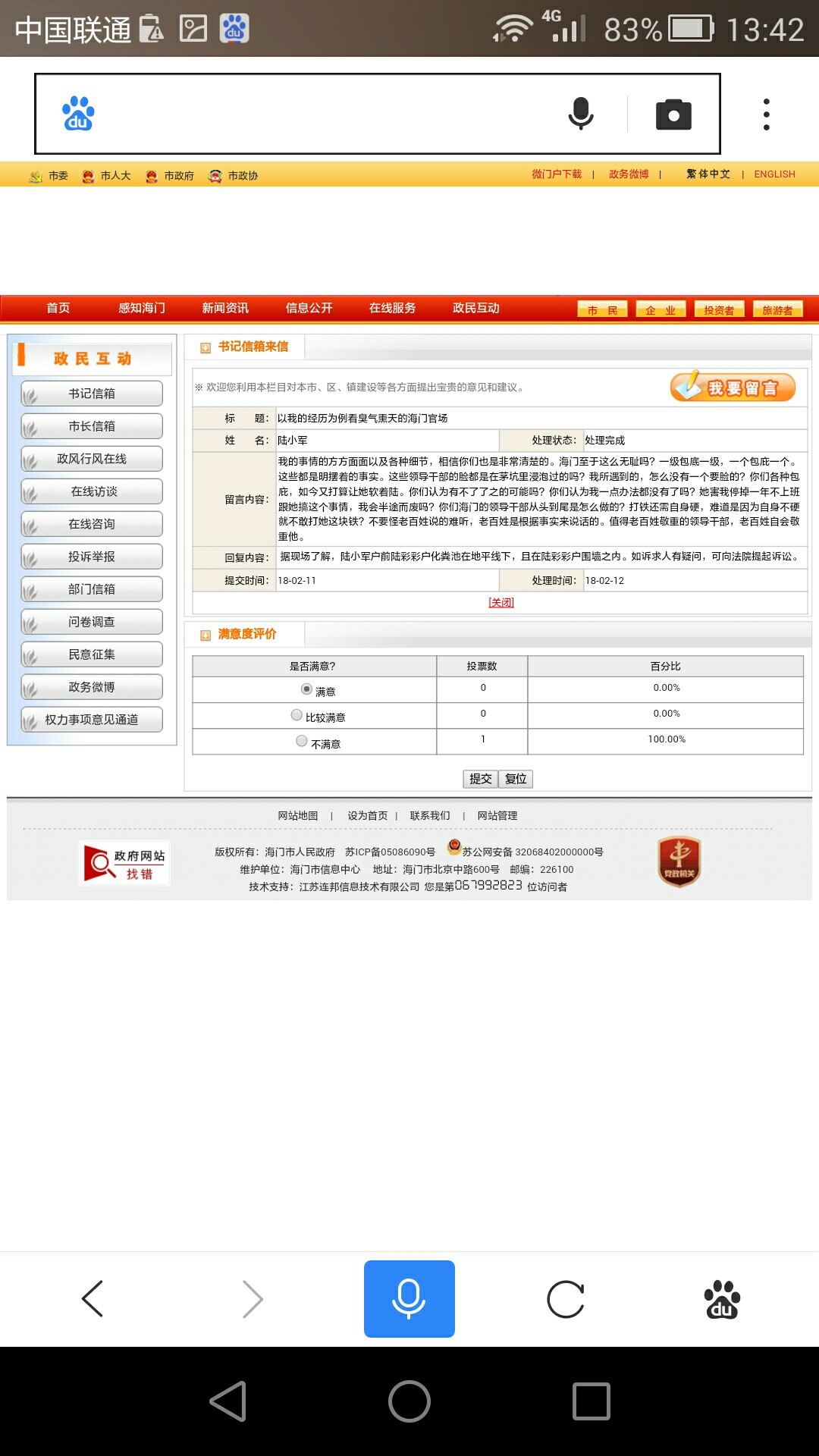Click the 我要留言 button
Image resolution: width=819 pixels, height=1456 pixels.
tap(733, 388)
